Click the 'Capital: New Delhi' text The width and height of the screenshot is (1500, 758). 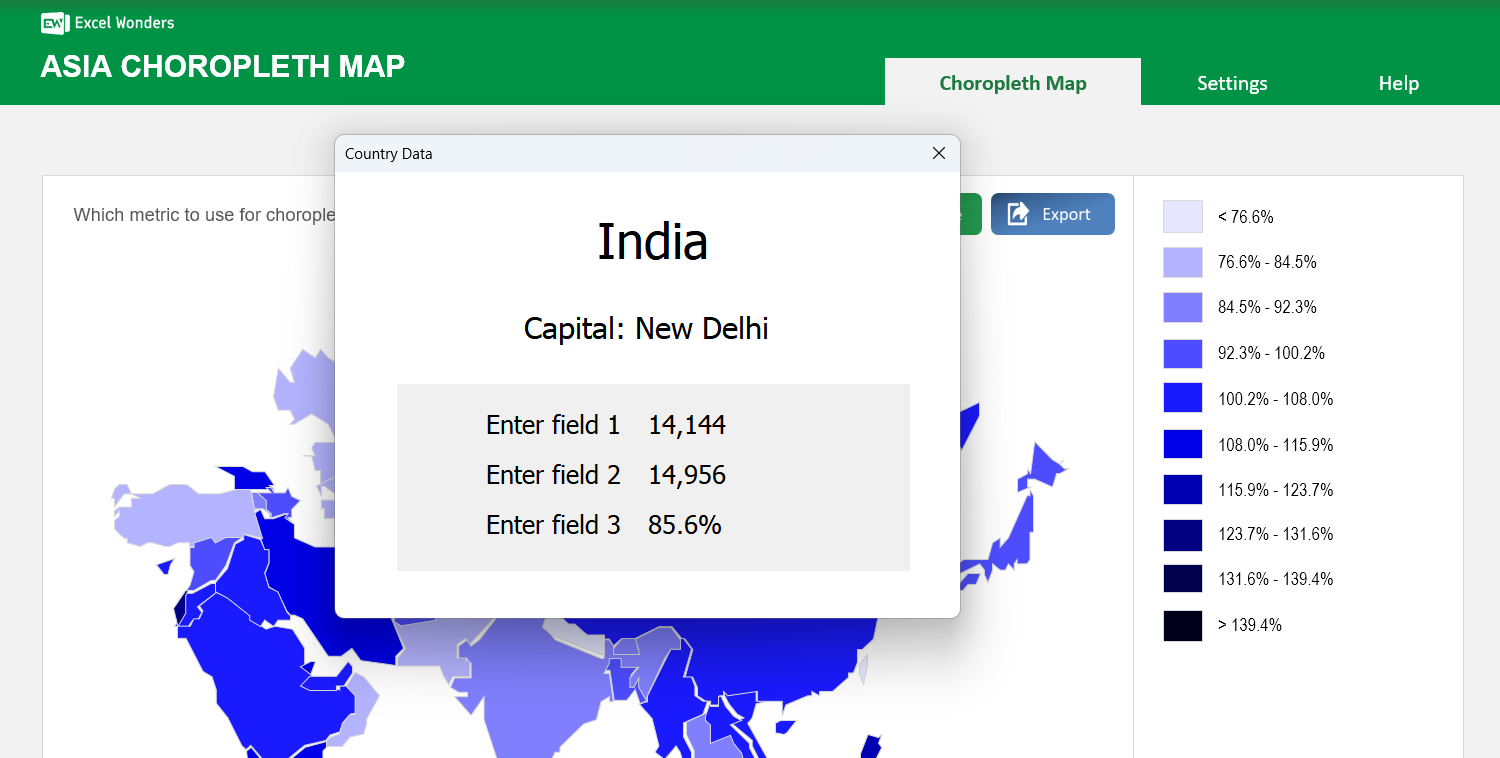point(645,328)
